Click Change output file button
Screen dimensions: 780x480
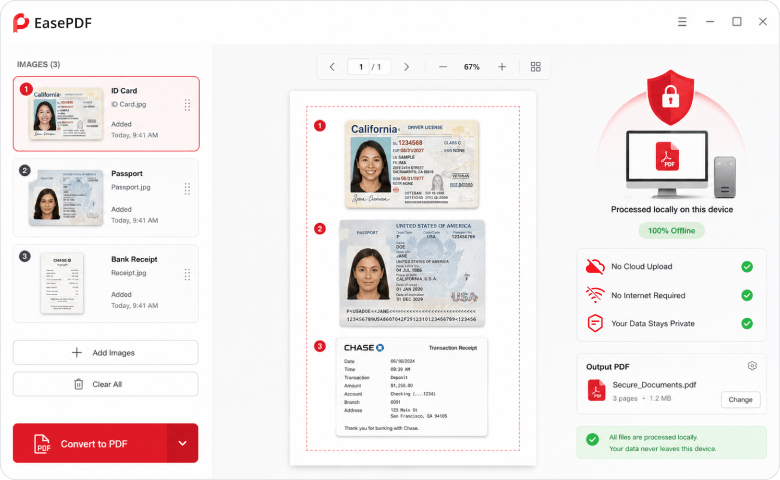740,399
